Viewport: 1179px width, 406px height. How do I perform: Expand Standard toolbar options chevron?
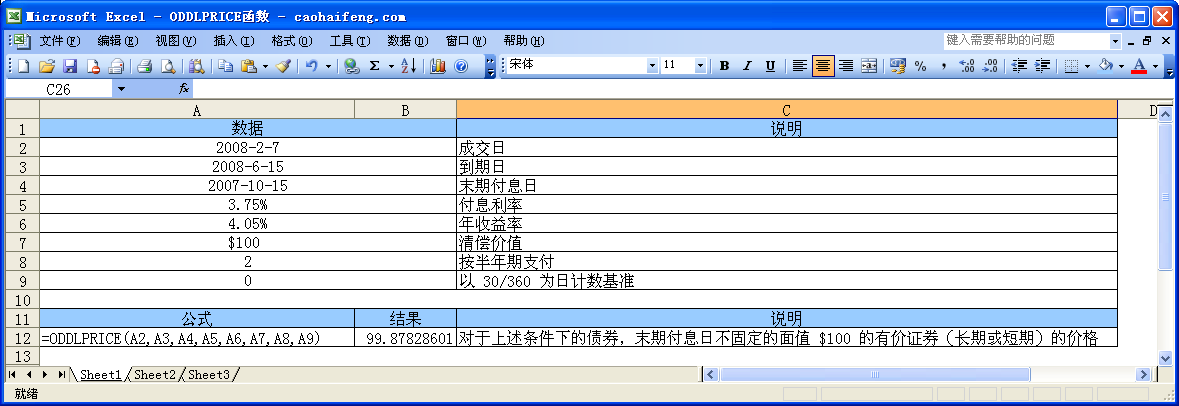[491, 66]
